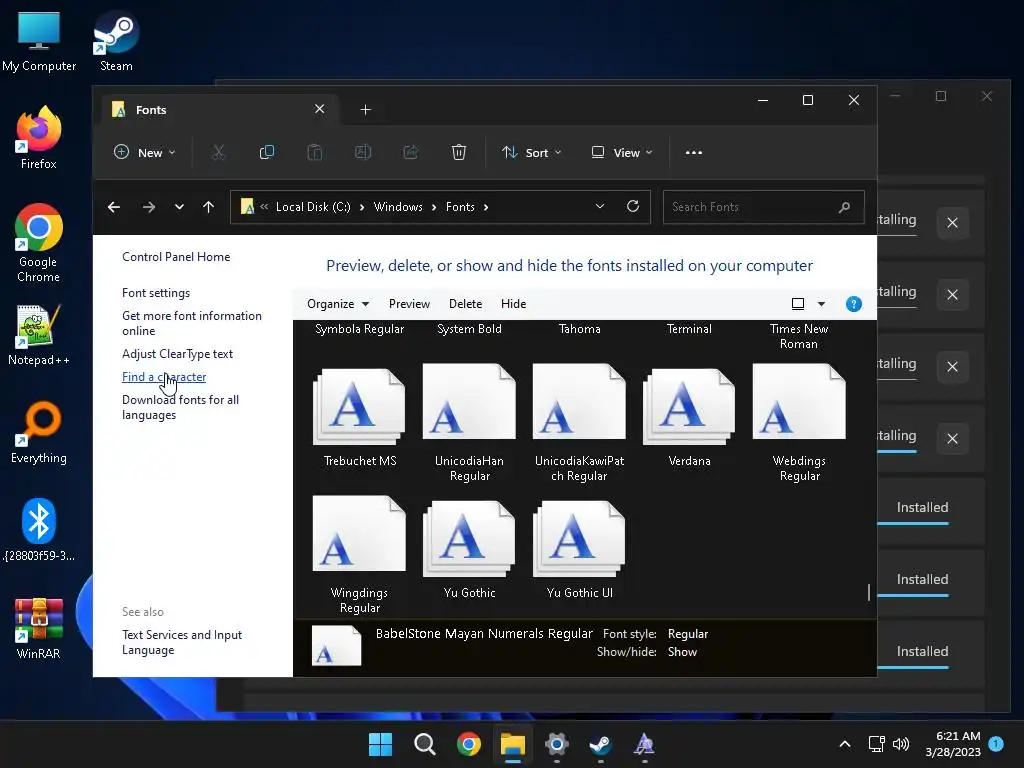1024x768 pixels.
Task: Open taskbar Search magnifier
Action: (x=424, y=744)
